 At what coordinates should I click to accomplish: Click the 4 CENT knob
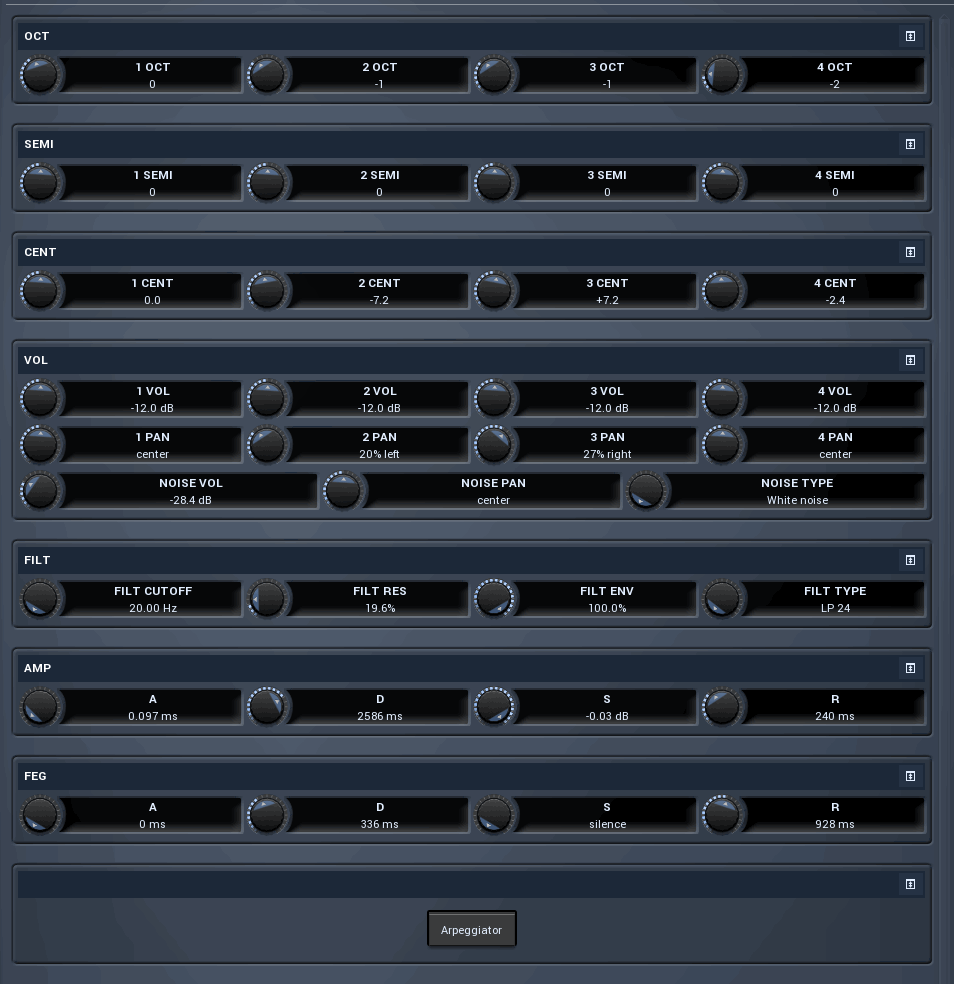pos(722,291)
